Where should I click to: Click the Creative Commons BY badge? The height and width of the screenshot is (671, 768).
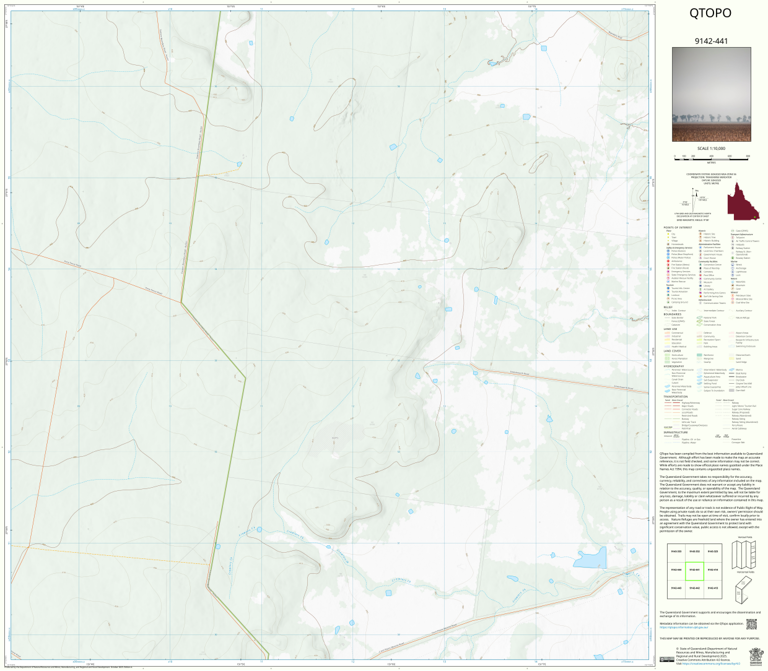pyautogui.click(x=666, y=660)
